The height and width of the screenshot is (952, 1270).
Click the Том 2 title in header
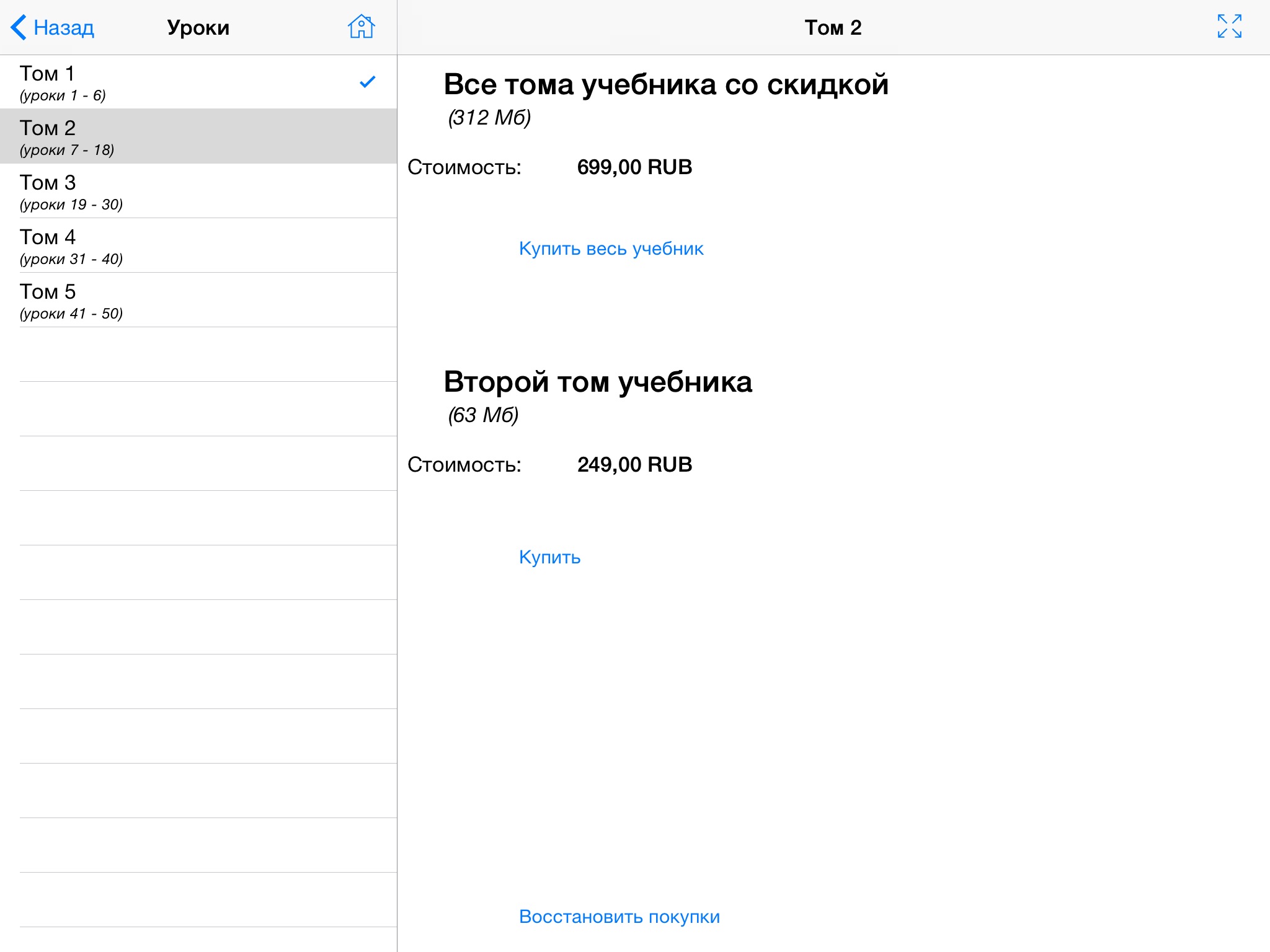pos(833,27)
